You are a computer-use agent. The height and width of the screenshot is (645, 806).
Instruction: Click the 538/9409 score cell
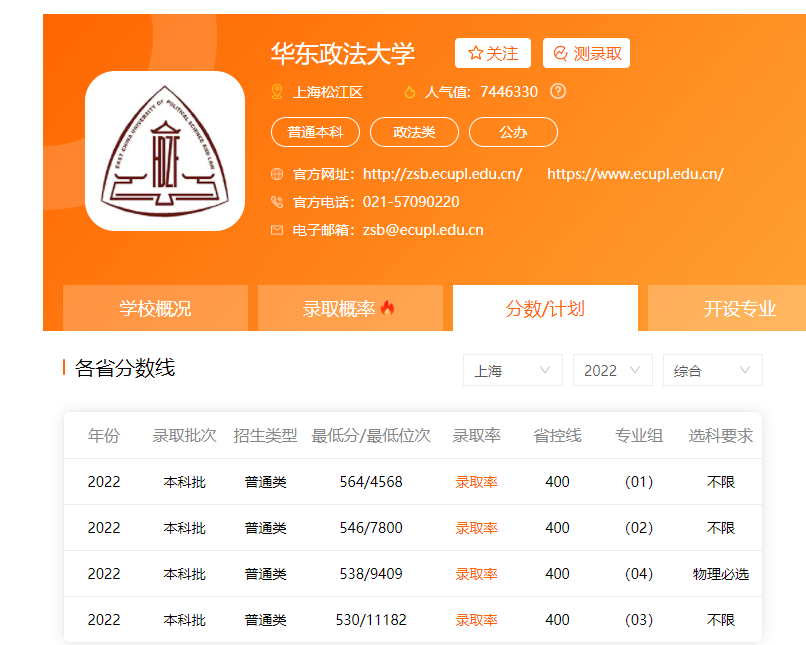pyautogui.click(x=371, y=574)
